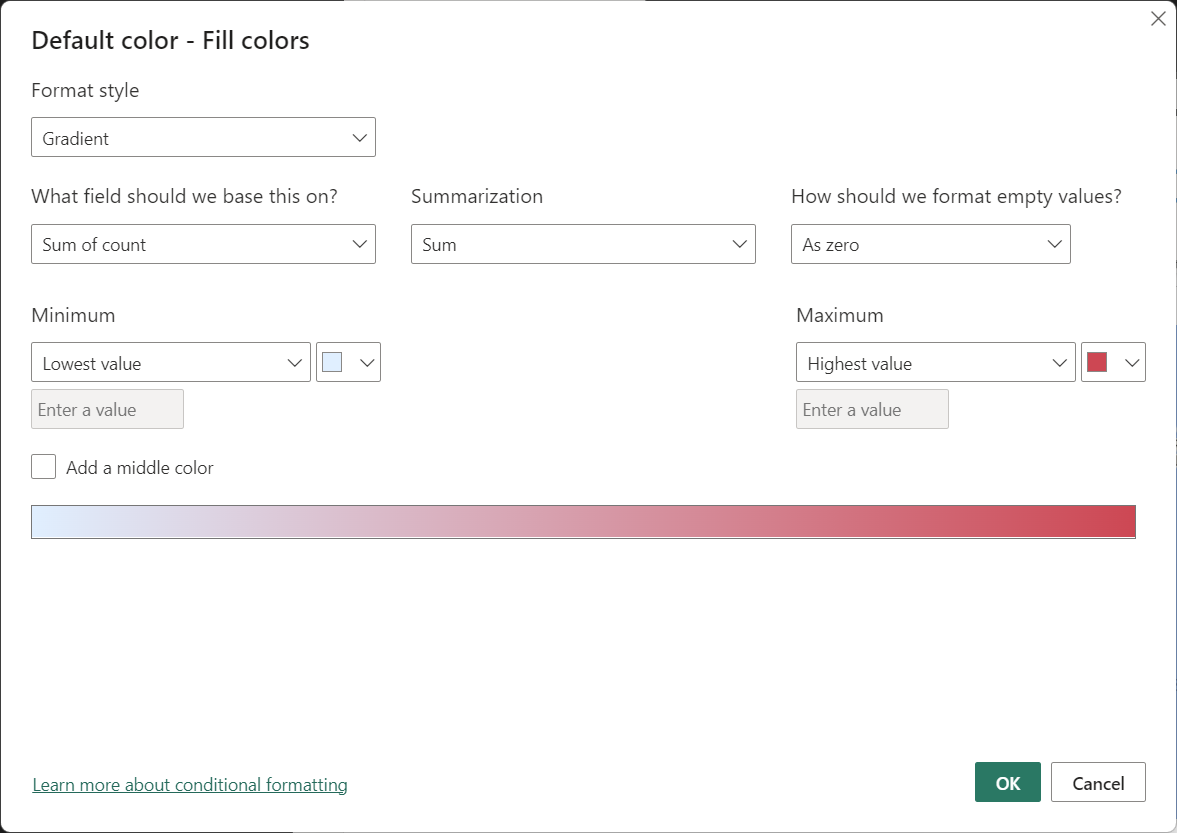
Task: Close the Fill colors dialog
Action: point(1158,19)
